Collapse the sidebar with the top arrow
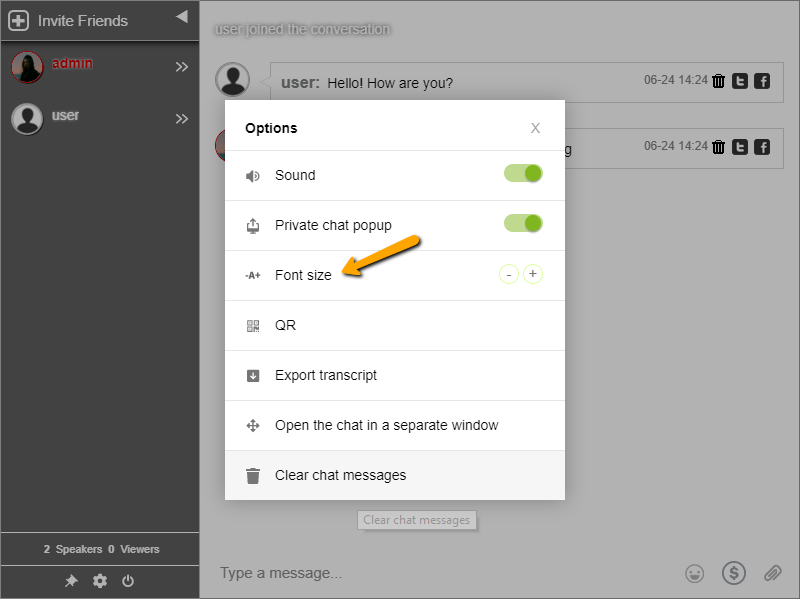Image resolution: width=800 pixels, height=599 pixels. click(180, 16)
